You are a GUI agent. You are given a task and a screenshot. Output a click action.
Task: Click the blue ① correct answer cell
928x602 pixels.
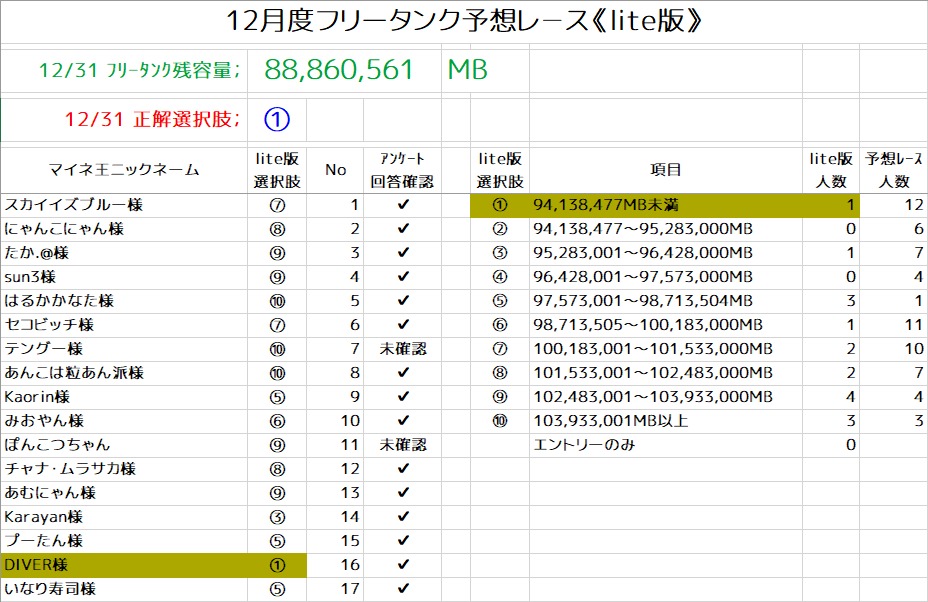tap(277, 120)
